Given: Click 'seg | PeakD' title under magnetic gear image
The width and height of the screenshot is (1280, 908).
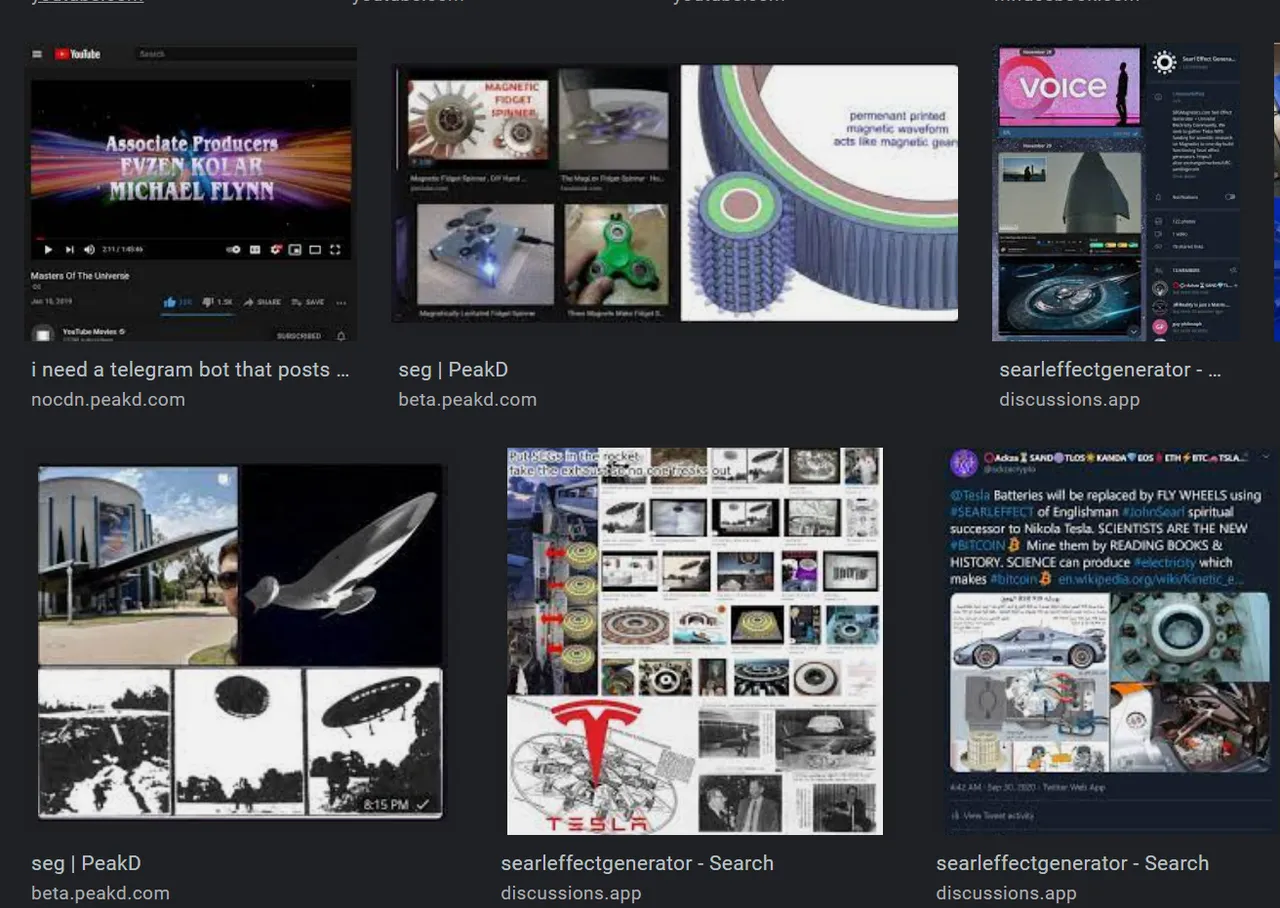Looking at the screenshot, I should [x=453, y=369].
